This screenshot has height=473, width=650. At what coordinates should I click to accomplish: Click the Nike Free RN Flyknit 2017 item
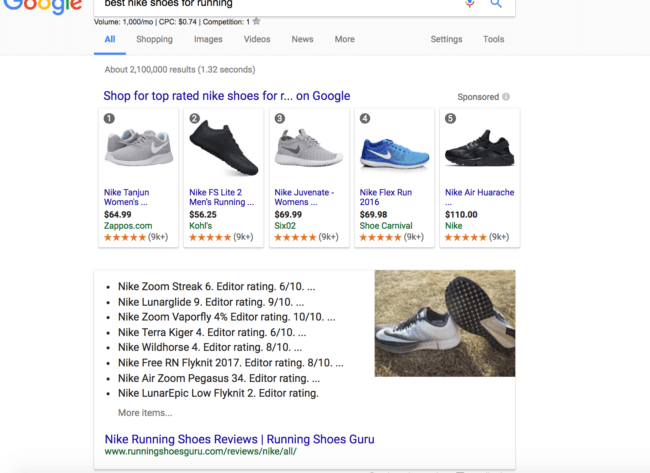[231, 363]
